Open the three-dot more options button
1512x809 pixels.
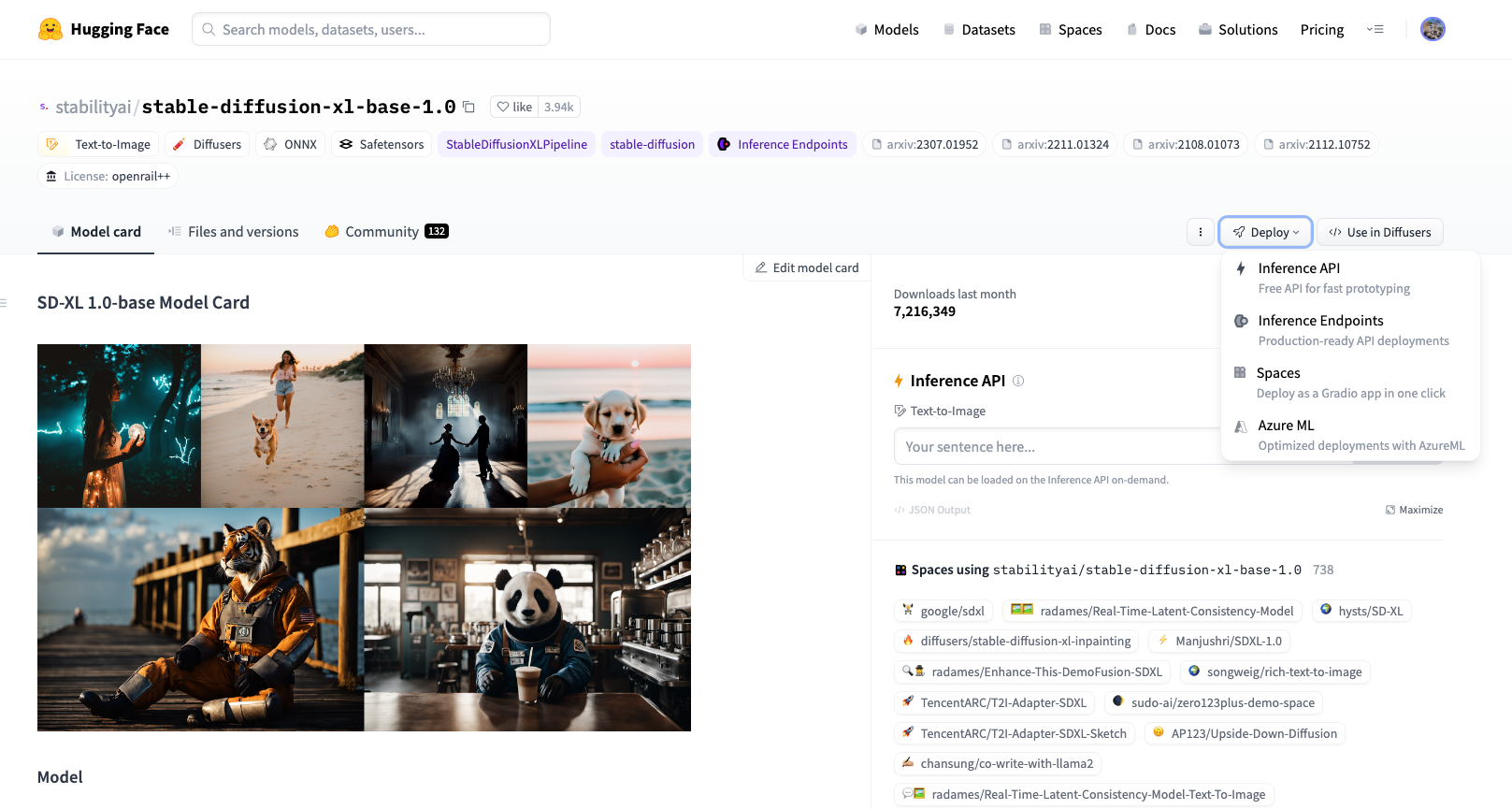[1201, 232]
